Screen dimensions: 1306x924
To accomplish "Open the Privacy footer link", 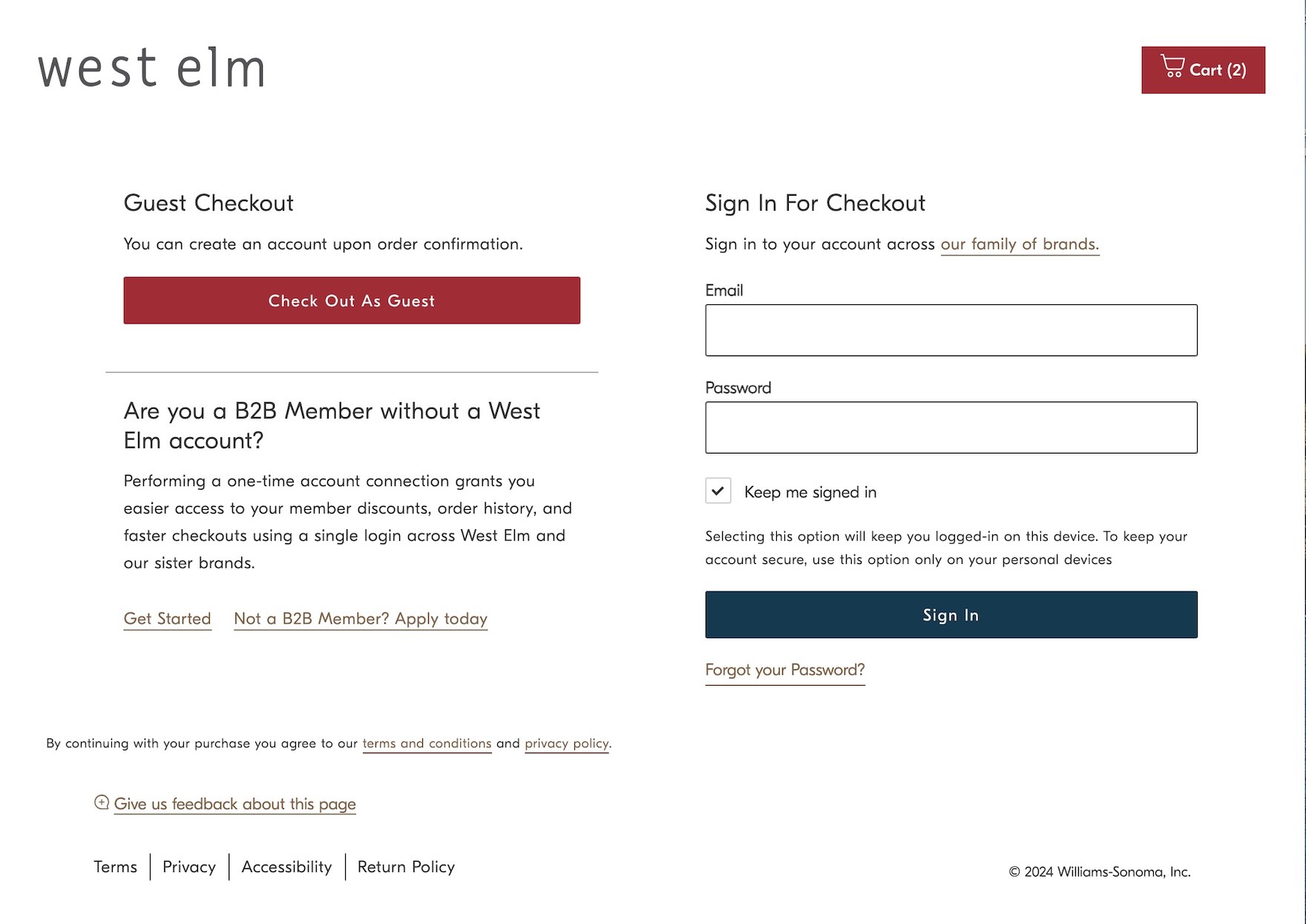I will 189,867.
